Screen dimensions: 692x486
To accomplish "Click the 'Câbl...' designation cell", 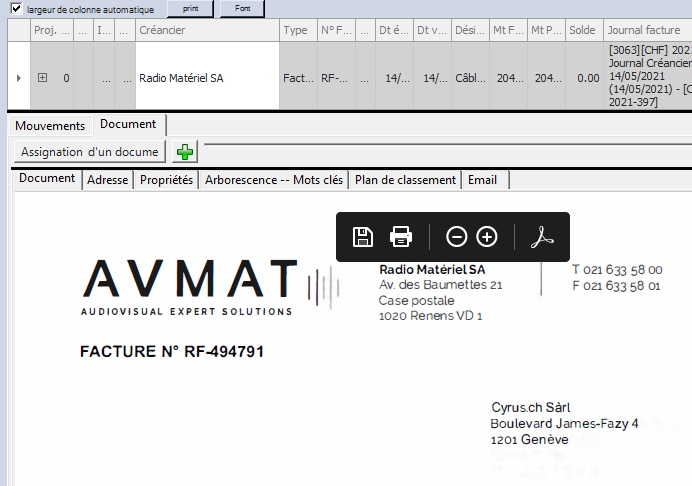I will pos(470,78).
